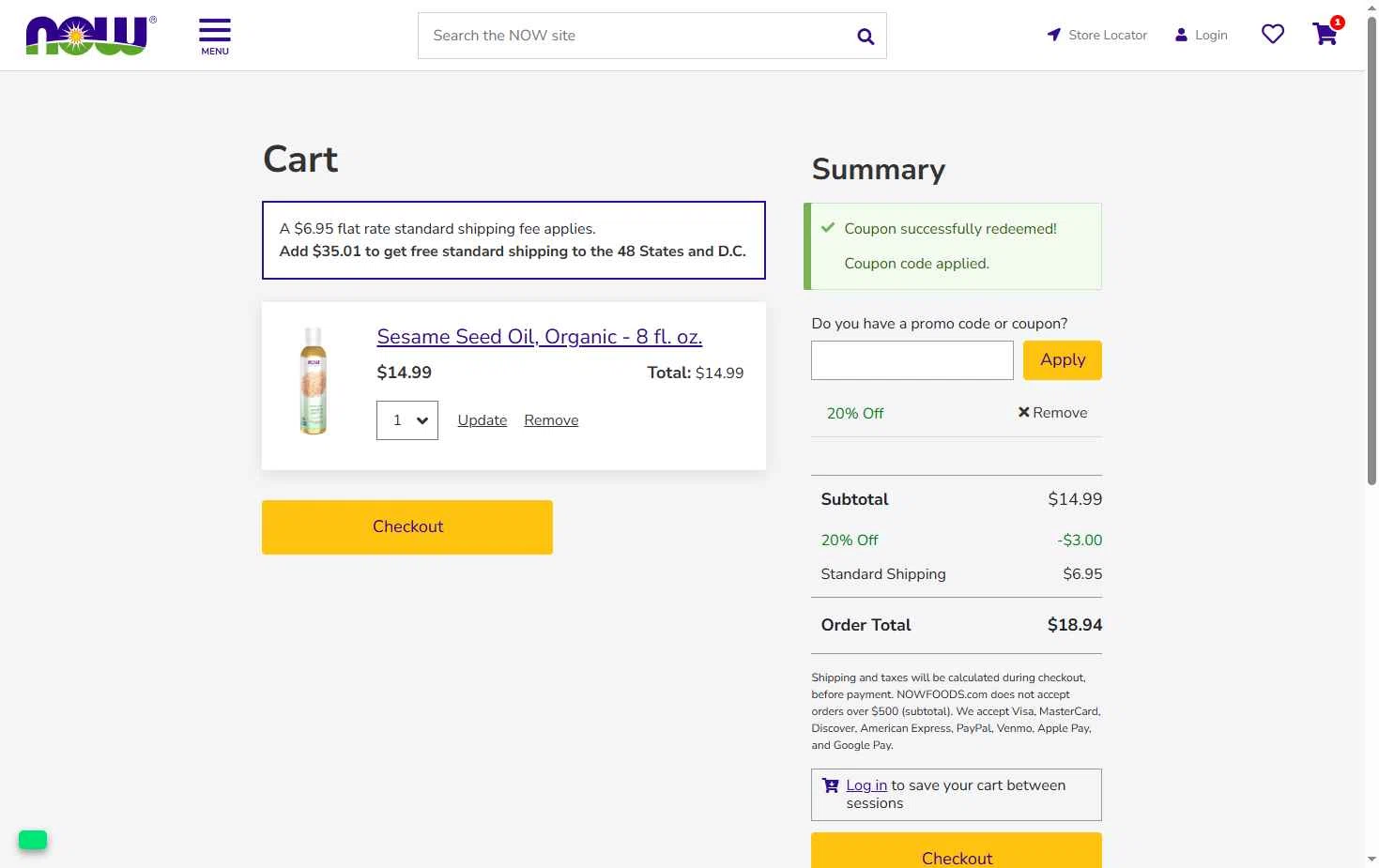Click the scrollbar down arrow
Image resolution: width=1379 pixels, height=868 pixels.
coord(1371,859)
